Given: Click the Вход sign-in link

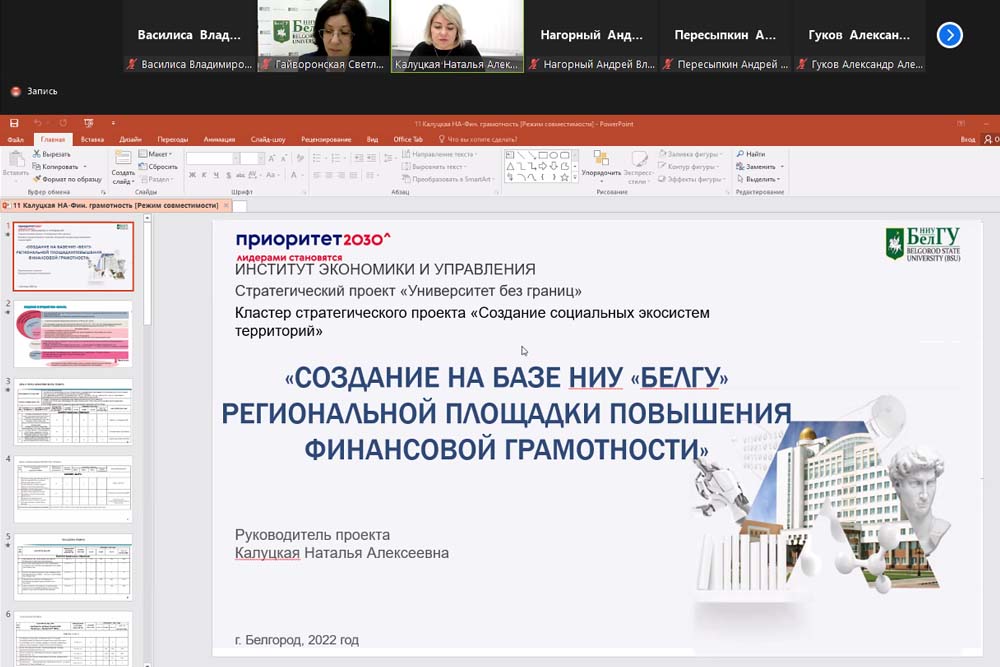Looking at the screenshot, I should 967,140.
